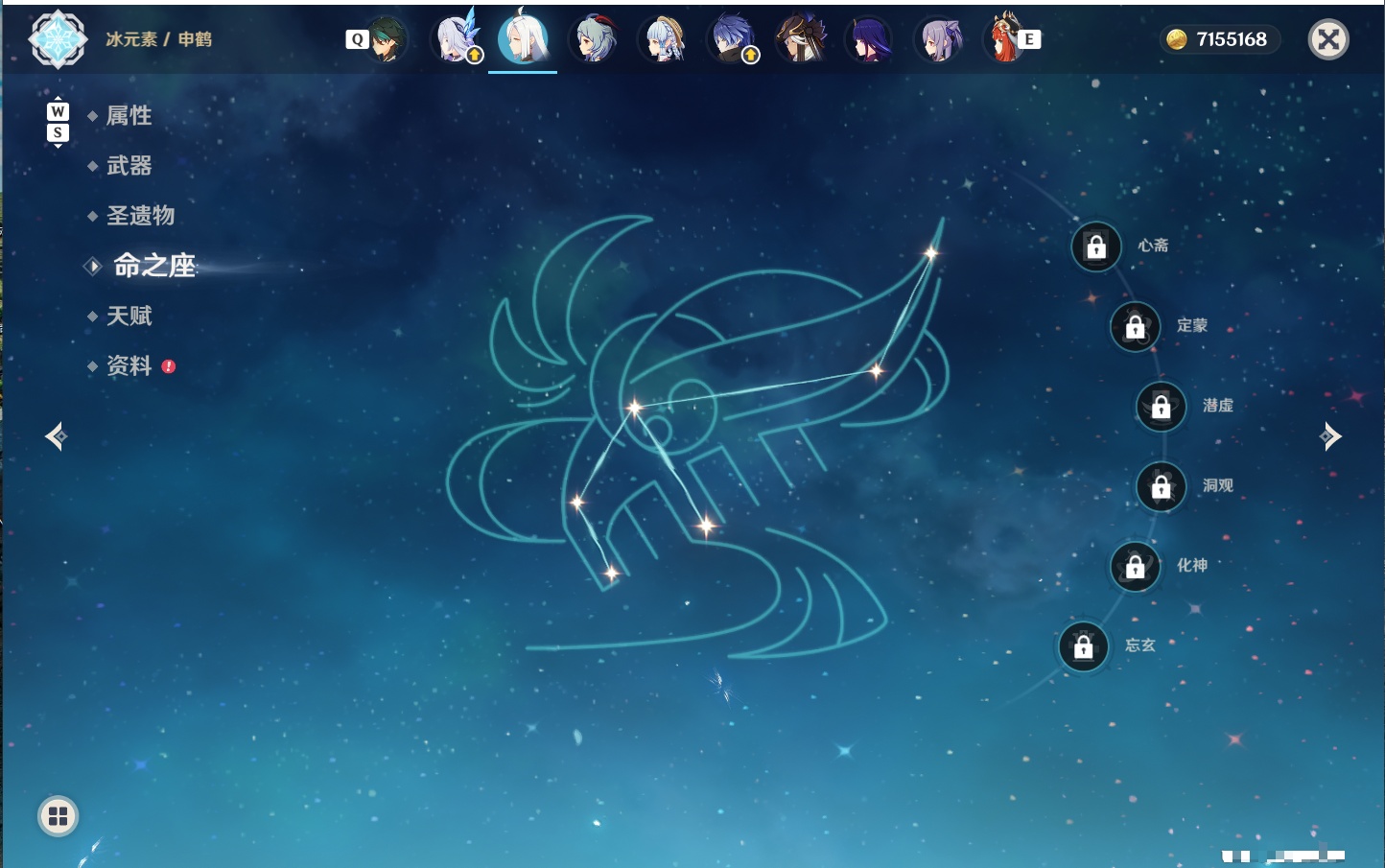Click the locked 潜虚 constellation icon
Screen dimensions: 1385x868
pyautogui.click(x=1162, y=407)
